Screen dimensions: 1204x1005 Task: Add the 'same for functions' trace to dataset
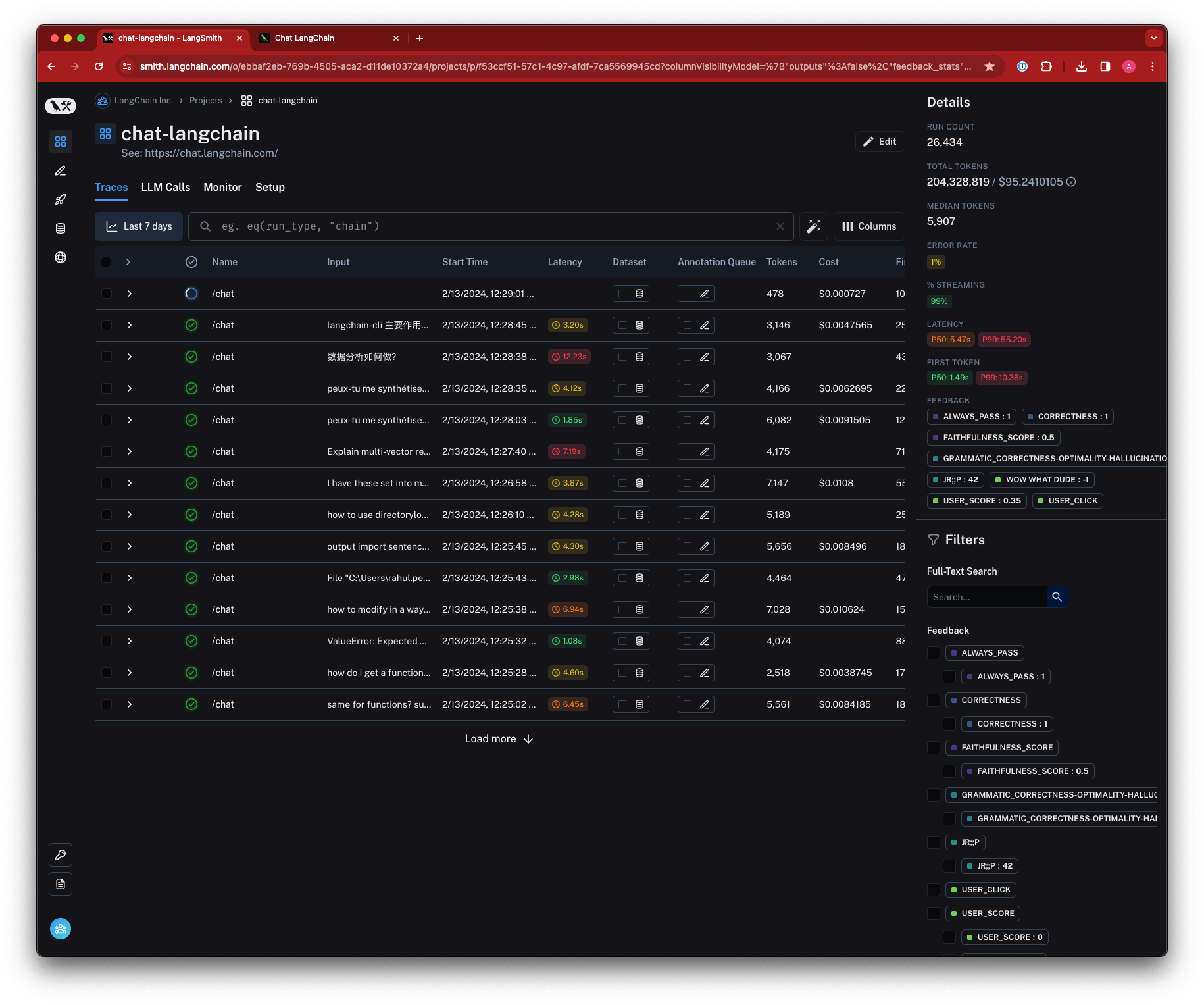pos(631,704)
